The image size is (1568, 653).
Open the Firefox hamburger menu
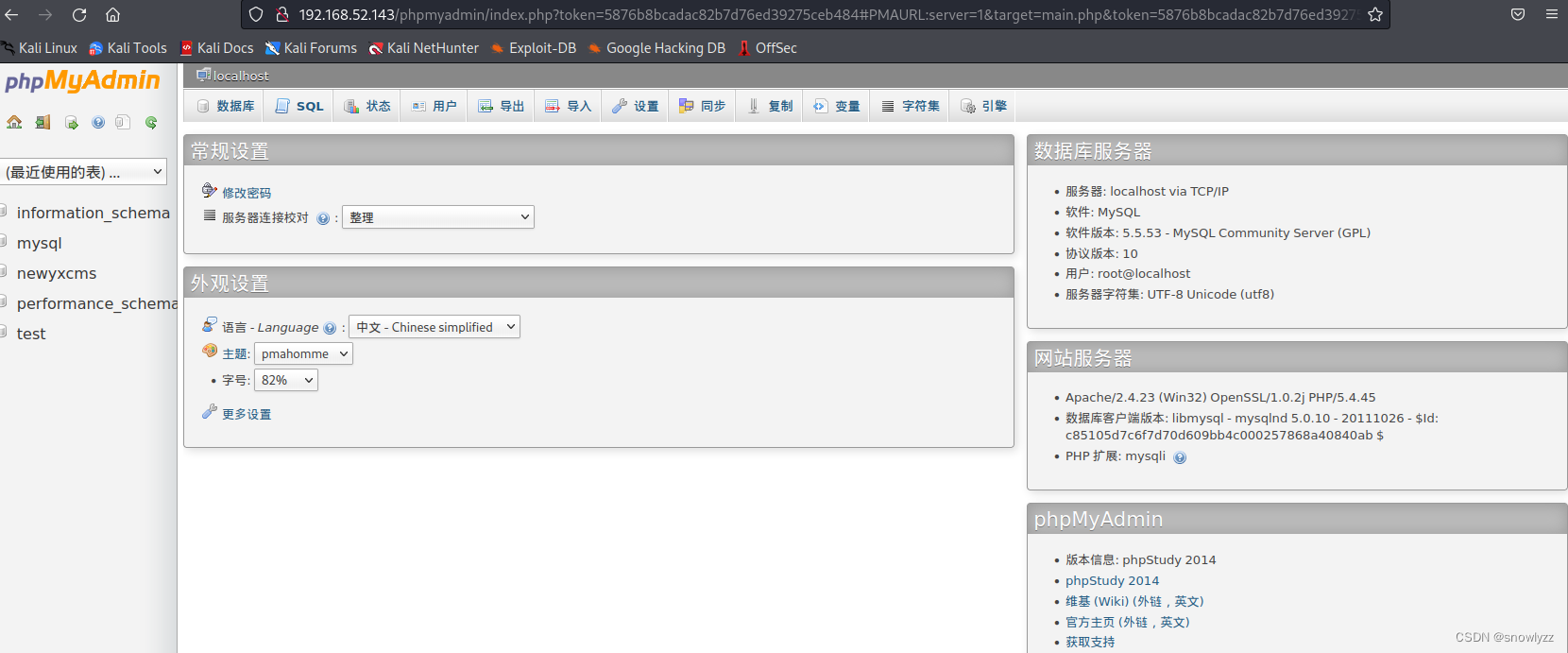point(1552,14)
